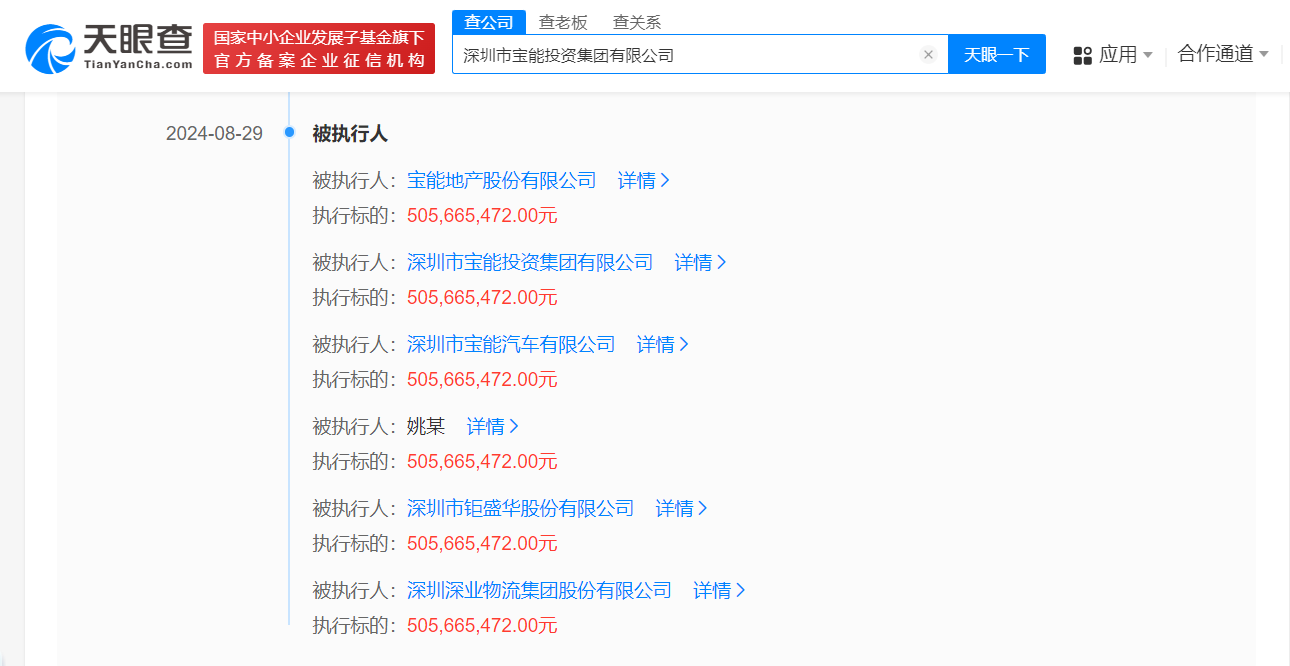Viewport: 1290px width, 666px height.
Task: Open link 深圳市宝能投资集团有限公司
Action: [x=530, y=262]
